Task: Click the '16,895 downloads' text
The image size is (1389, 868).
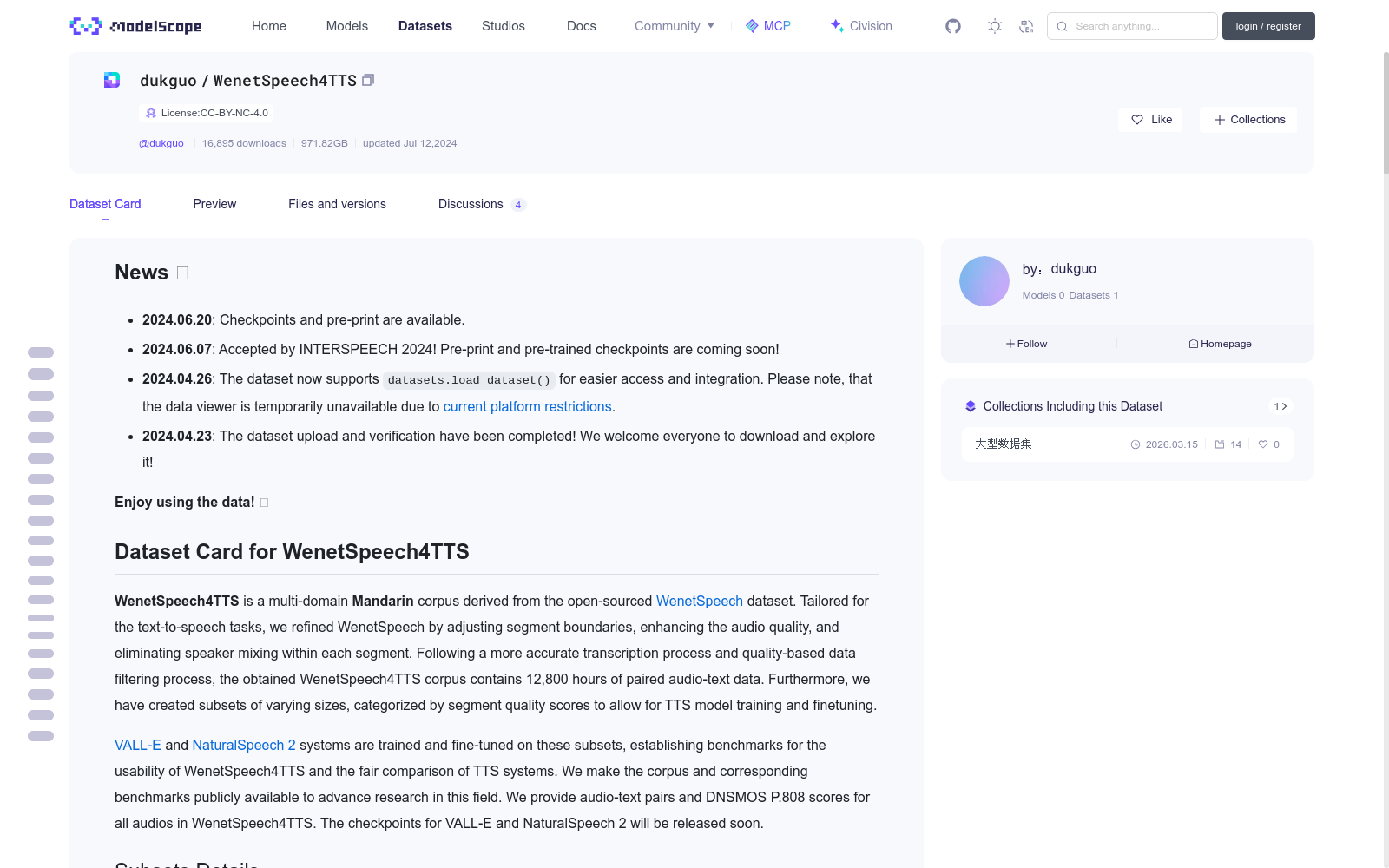Action: (244, 143)
